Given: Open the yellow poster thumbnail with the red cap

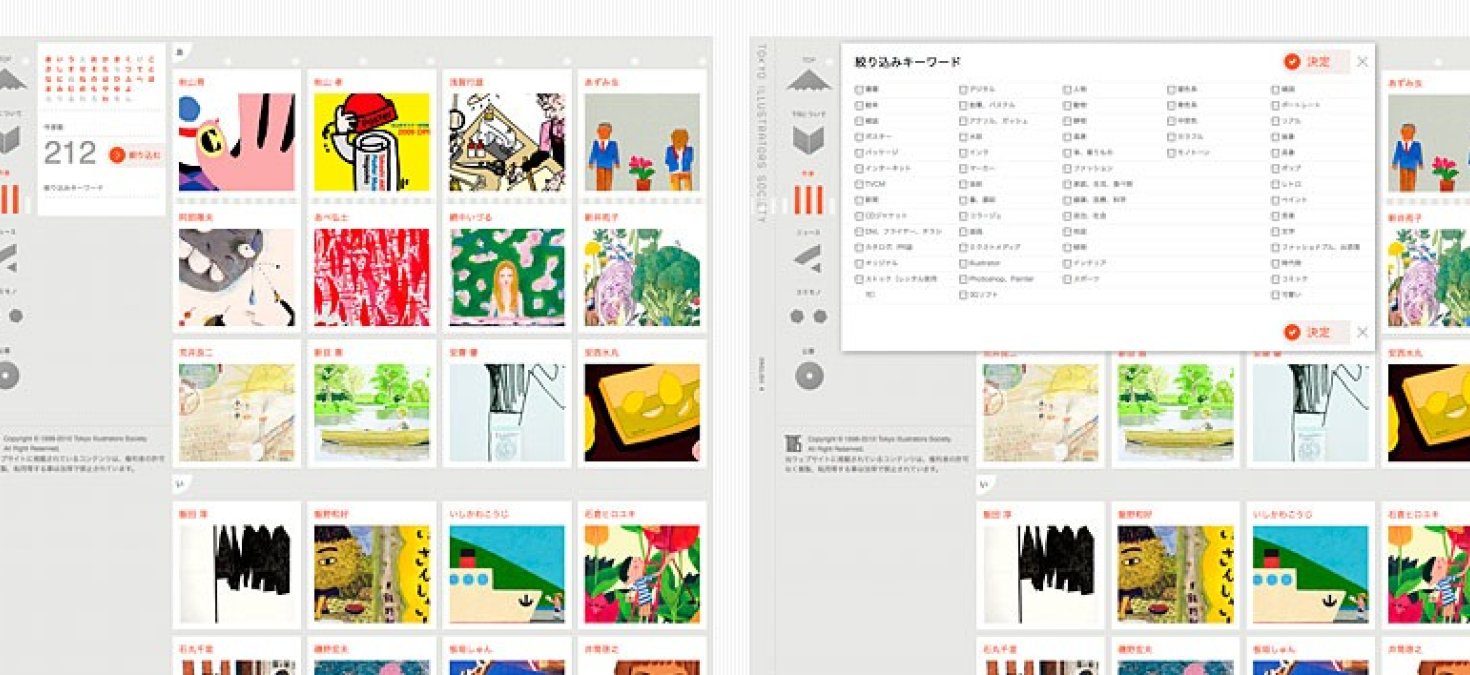Looking at the screenshot, I should pyautogui.click(x=371, y=142).
